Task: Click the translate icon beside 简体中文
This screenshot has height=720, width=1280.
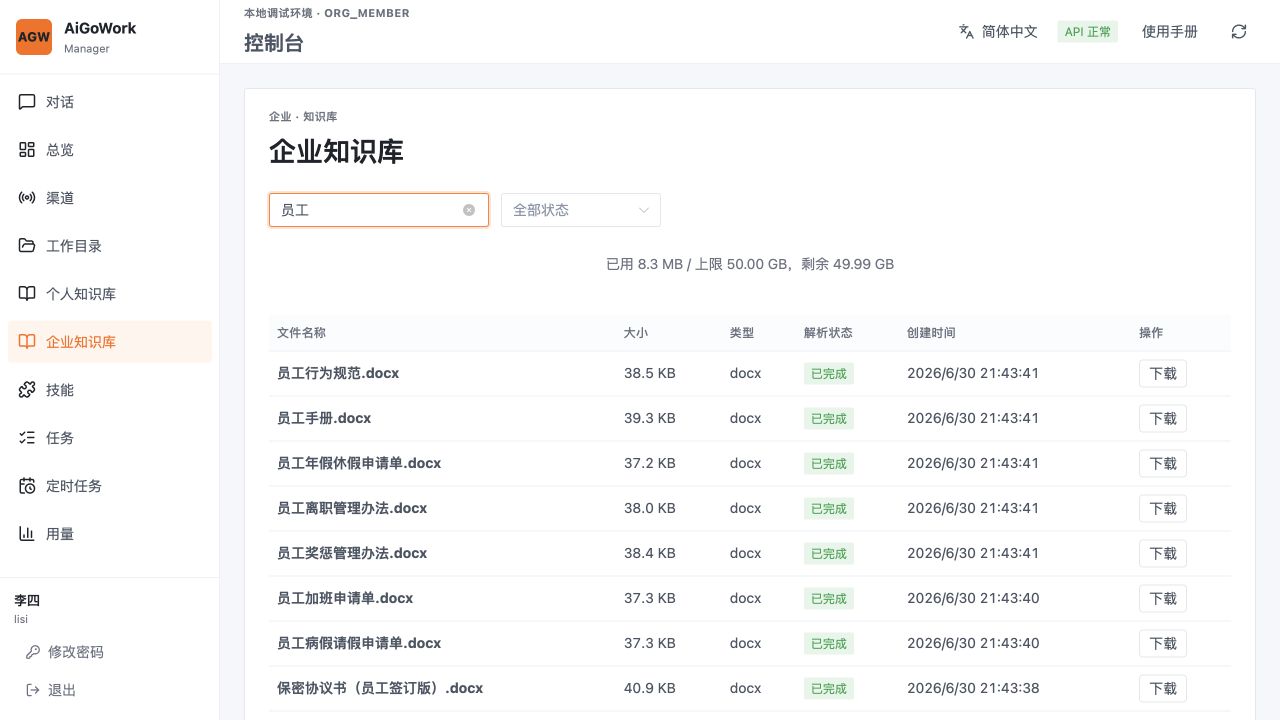Action: pos(966,31)
